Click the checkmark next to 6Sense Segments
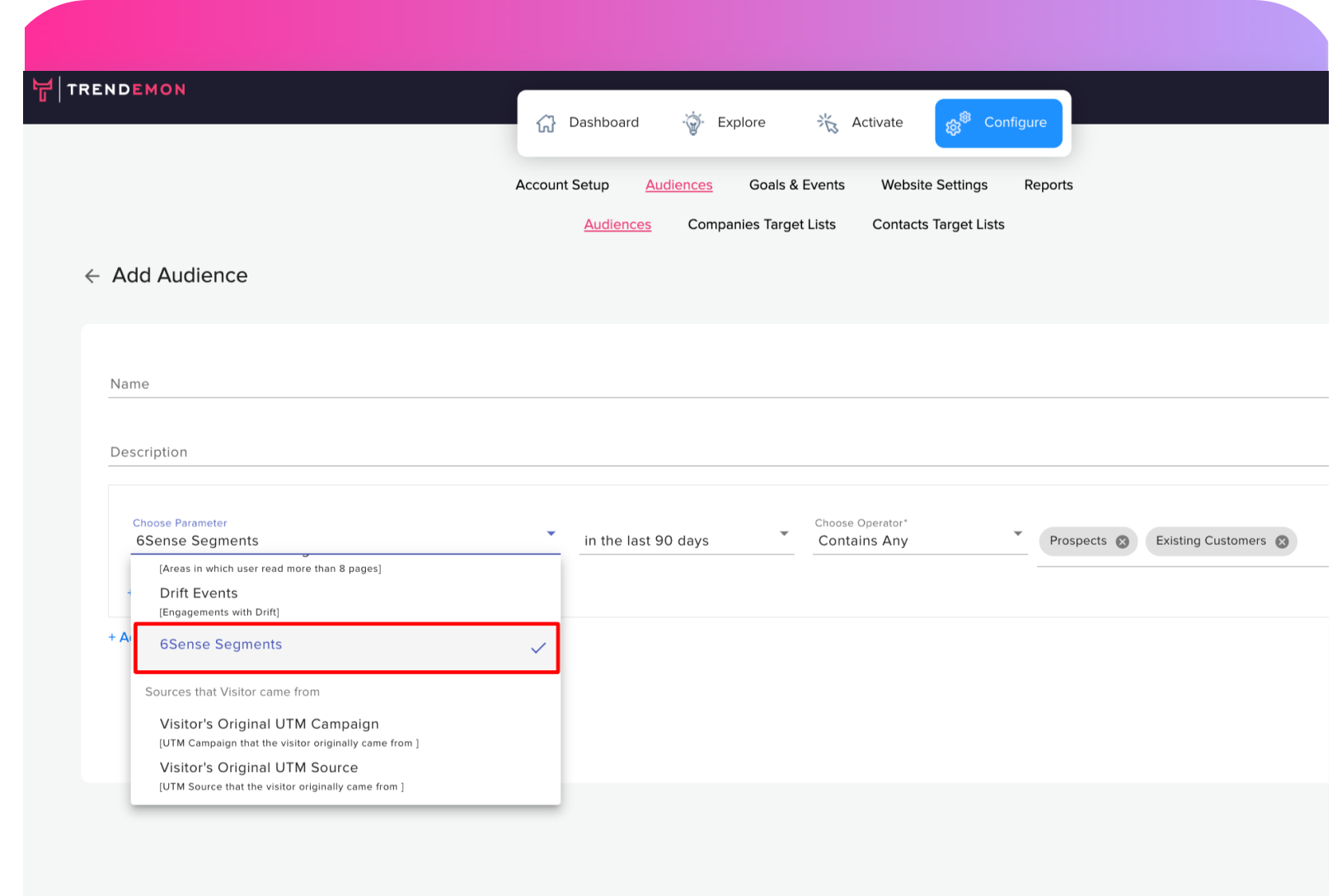Viewport: 1342px width, 896px height. [538, 648]
